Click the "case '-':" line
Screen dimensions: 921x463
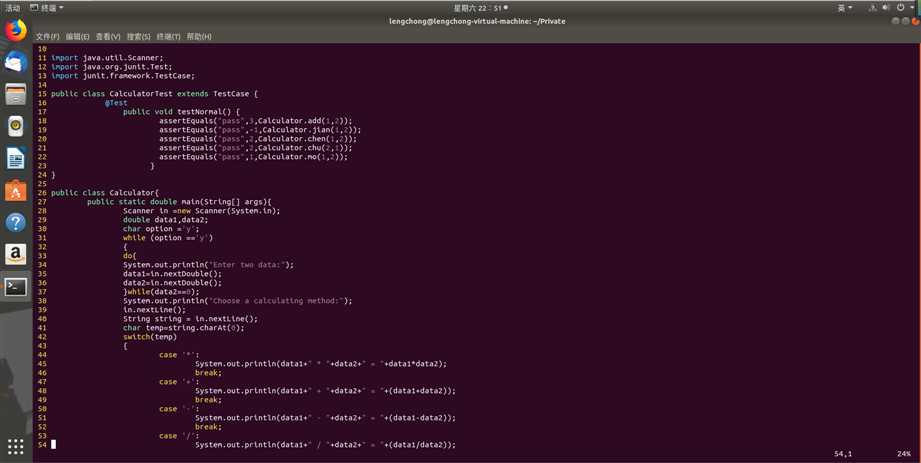(179, 409)
